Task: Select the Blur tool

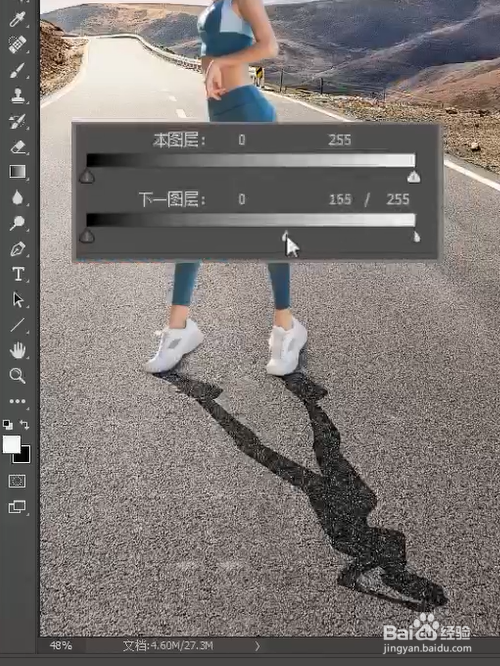Action: 17,198
